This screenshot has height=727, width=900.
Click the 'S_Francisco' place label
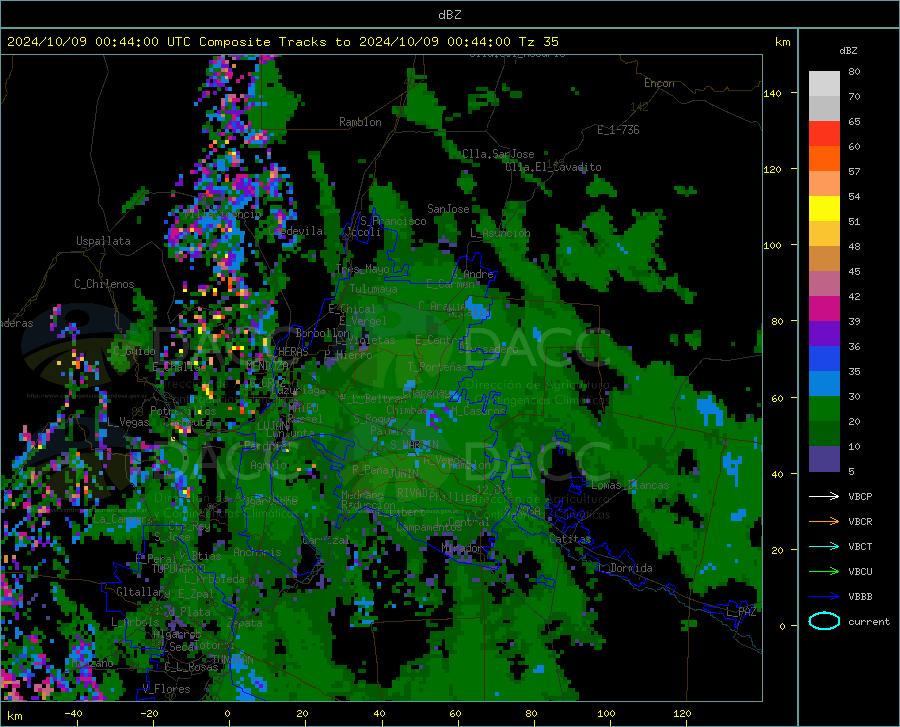[x=393, y=221]
